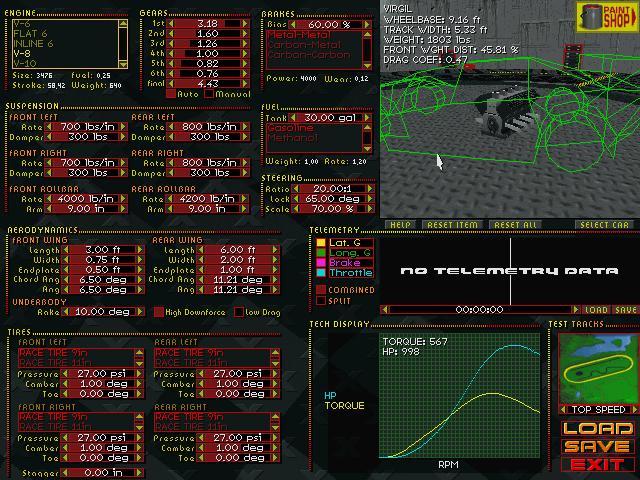Screen dimensions: 640x480
Task: Click the test track map thumbnail
Action: pos(598,369)
